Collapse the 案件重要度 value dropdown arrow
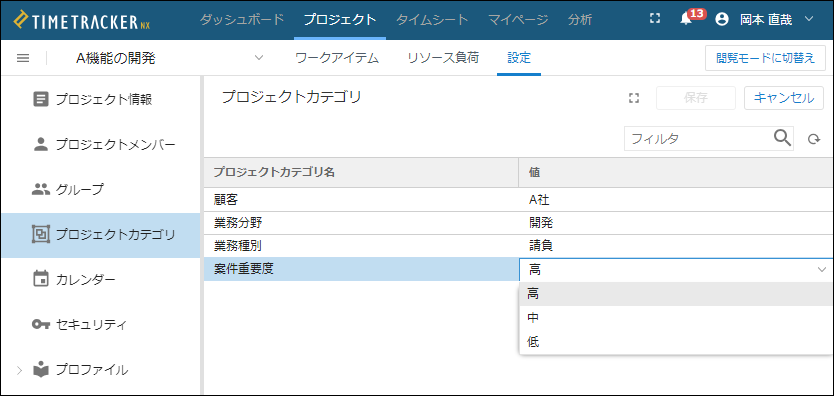Viewport: 834px width, 396px height. click(821, 269)
